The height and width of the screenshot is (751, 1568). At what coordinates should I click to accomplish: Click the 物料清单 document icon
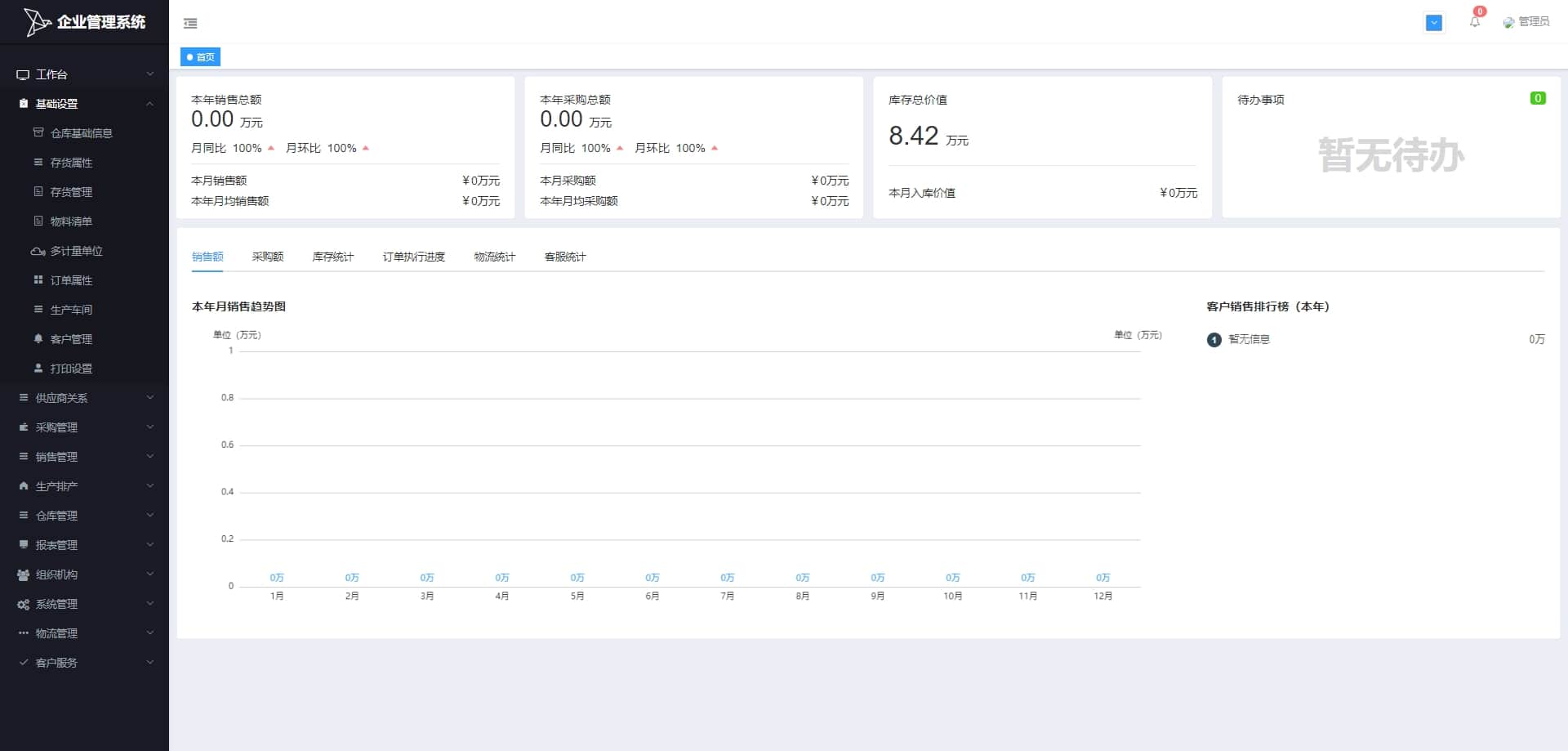pyautogui.click(x=38, y=221)
